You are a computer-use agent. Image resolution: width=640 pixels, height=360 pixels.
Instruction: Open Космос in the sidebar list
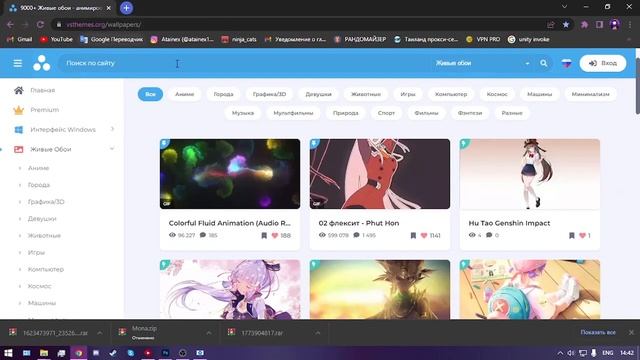pyautogui.click(x=40, y=286)
